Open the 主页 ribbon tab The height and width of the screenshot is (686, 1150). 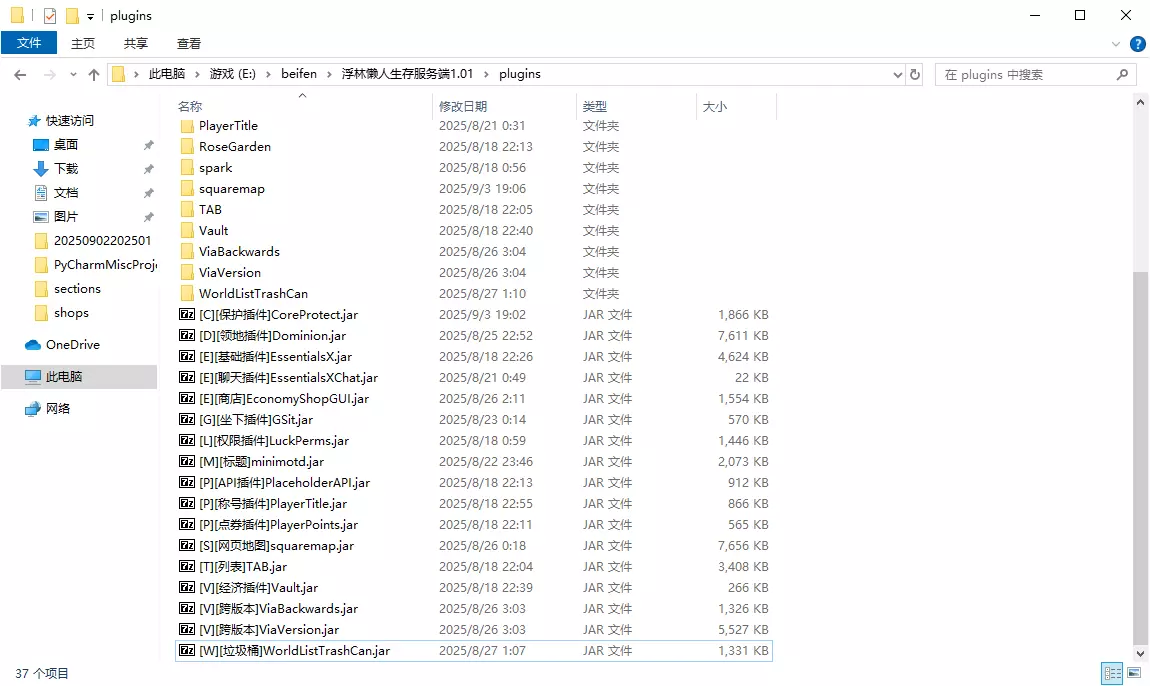83,43
